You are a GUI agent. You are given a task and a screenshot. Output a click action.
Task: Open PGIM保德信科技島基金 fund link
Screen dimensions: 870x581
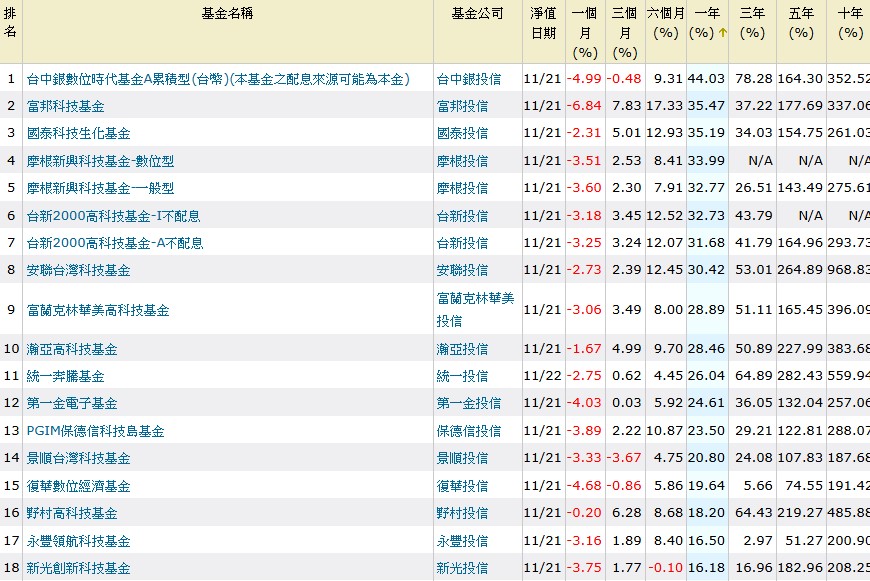95,431
